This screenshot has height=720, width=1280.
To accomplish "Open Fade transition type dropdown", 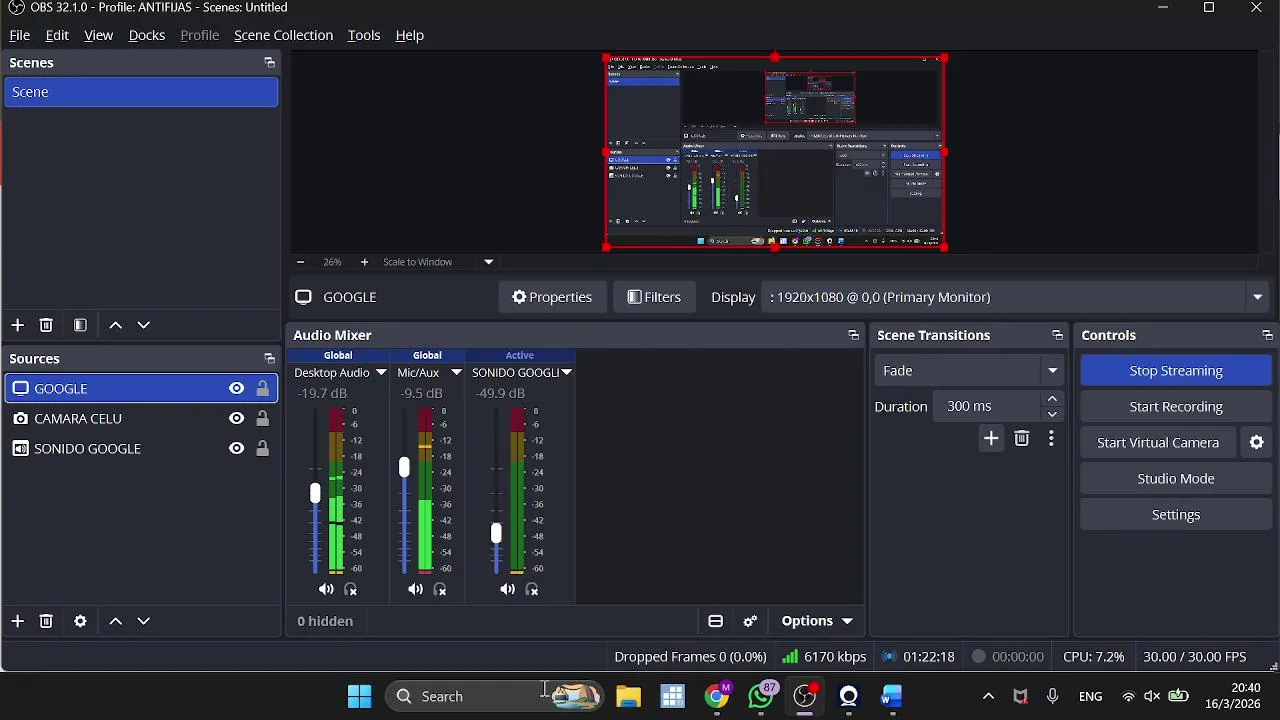I will tap(969, 371).
